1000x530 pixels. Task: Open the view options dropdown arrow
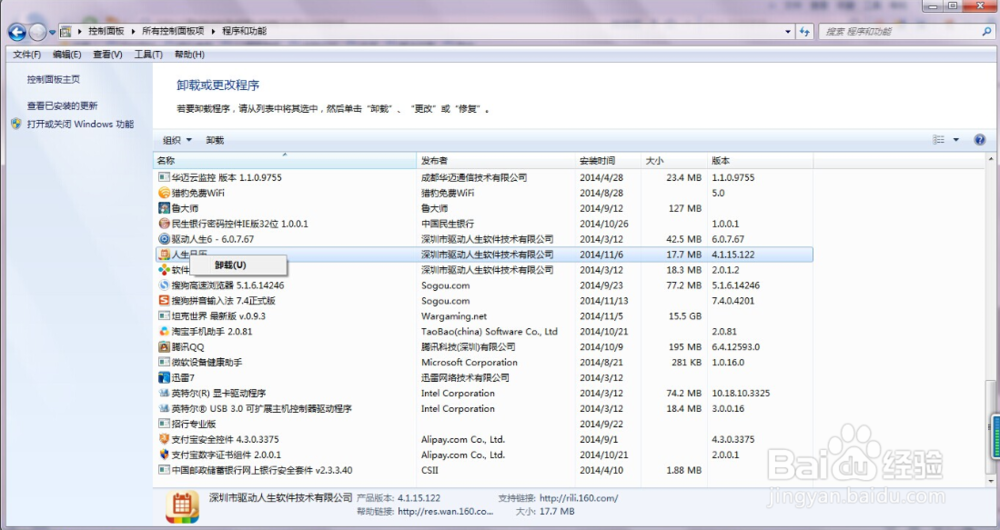pyautogui.click(x=956, y=140)
